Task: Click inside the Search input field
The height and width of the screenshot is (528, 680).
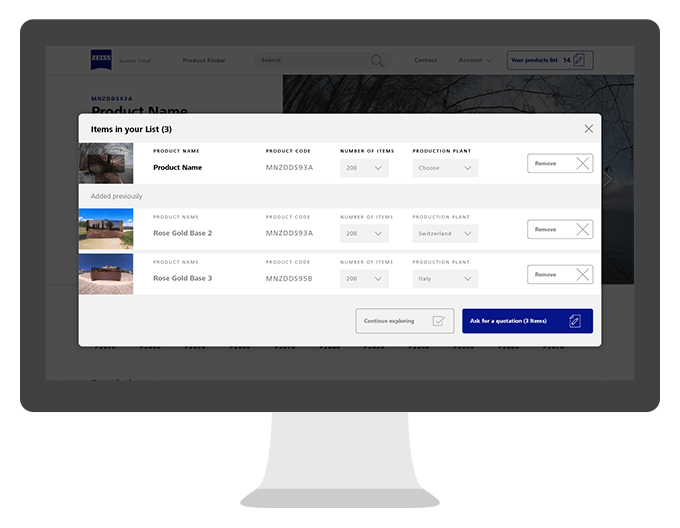Action: coord(310,60)
